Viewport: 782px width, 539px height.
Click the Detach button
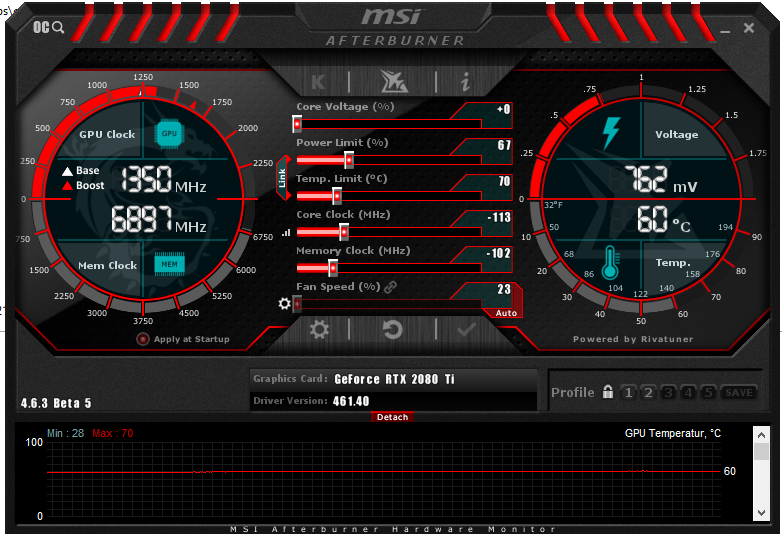click(392, 417)
